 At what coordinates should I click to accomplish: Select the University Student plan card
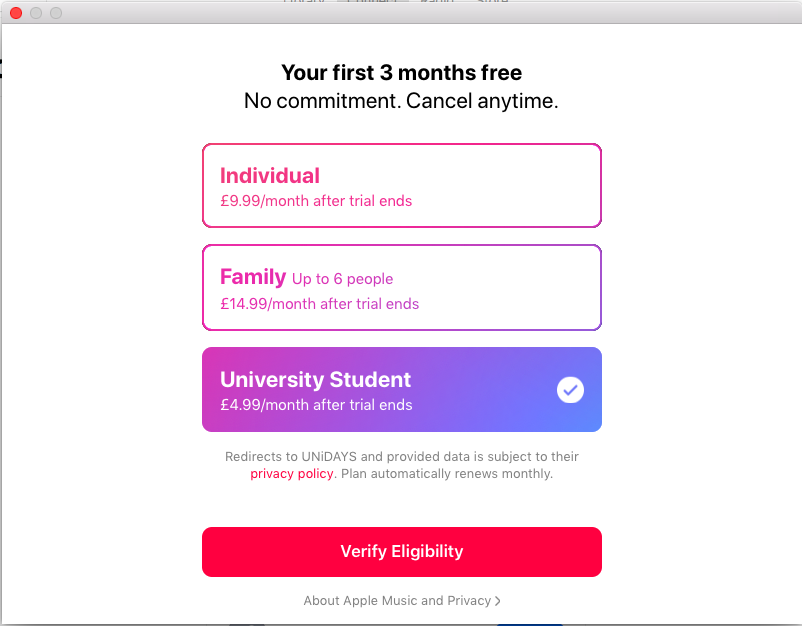pos(402,390)
